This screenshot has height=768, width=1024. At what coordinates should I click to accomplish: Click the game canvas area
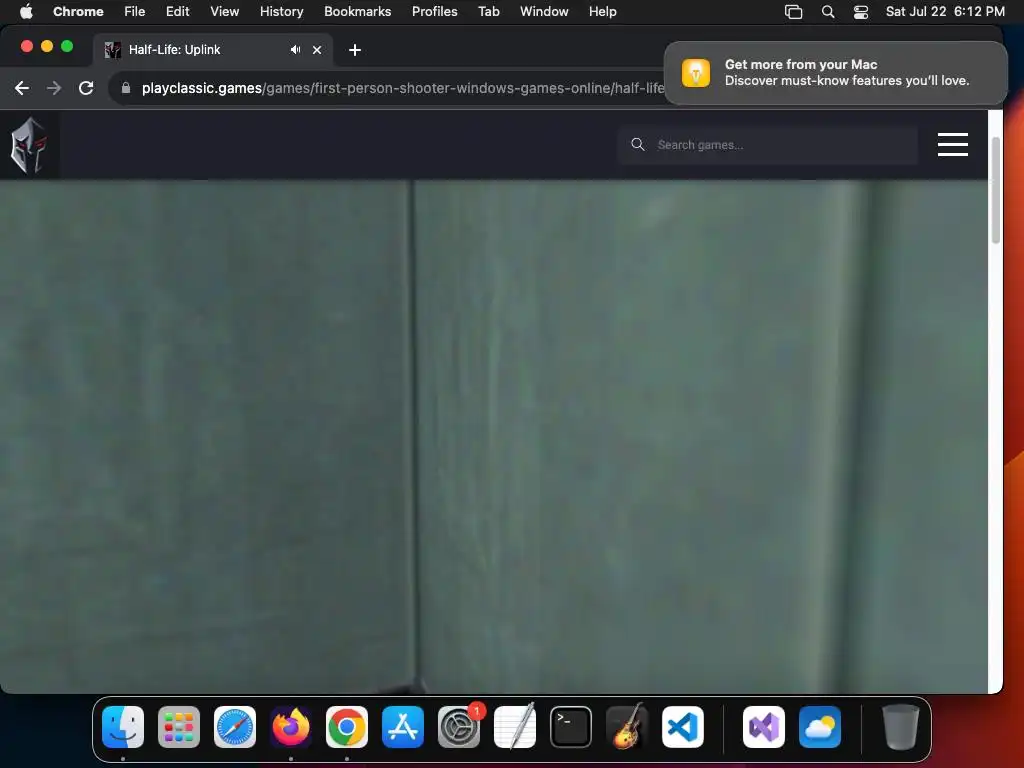click(x=493, y=436)
